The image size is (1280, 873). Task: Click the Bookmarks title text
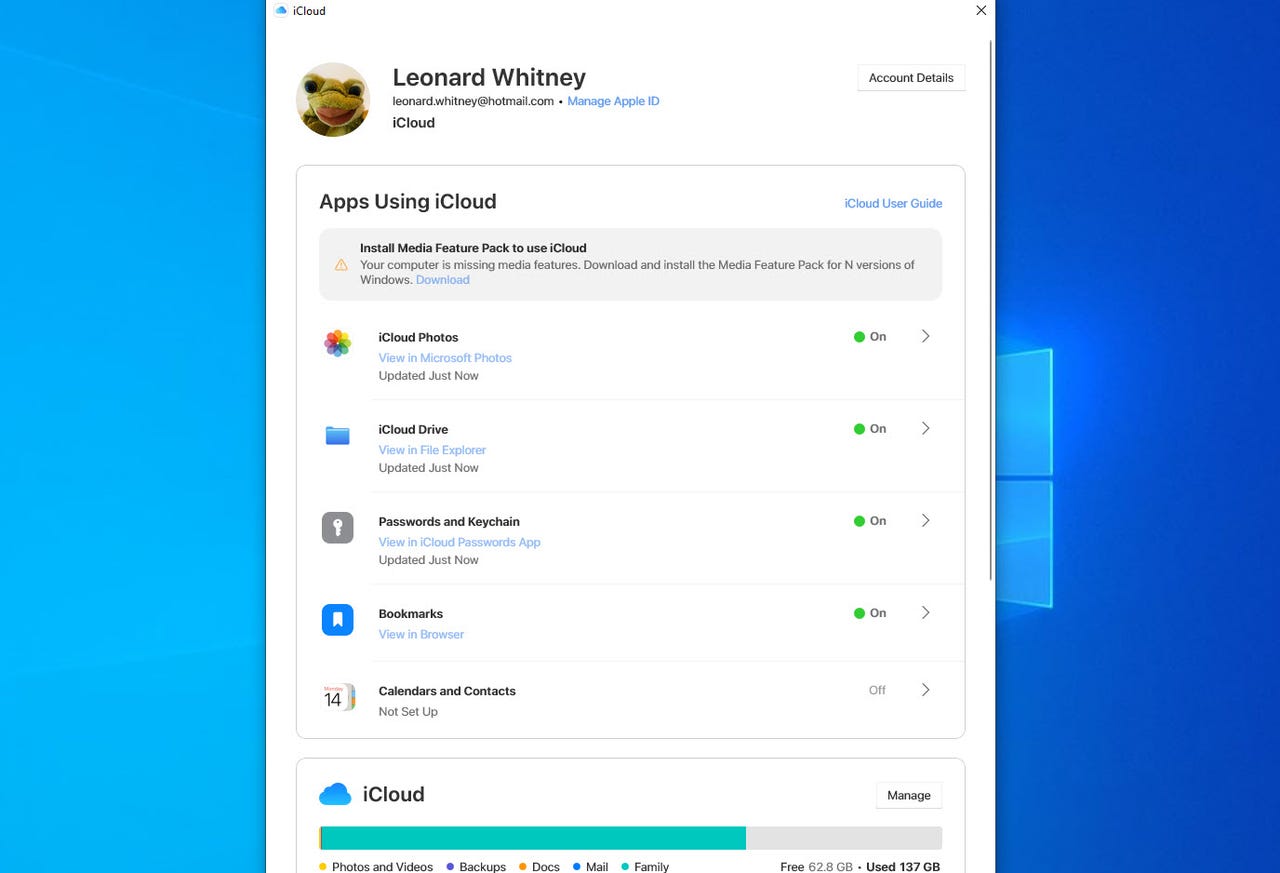click(410, 614)
